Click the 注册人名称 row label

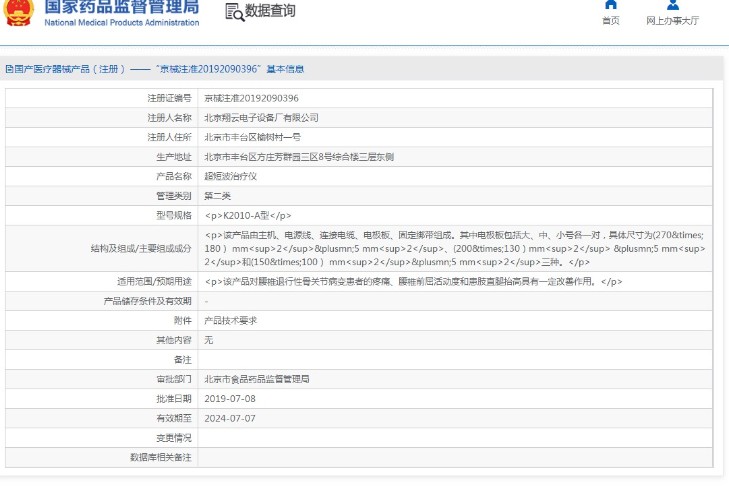169,118
